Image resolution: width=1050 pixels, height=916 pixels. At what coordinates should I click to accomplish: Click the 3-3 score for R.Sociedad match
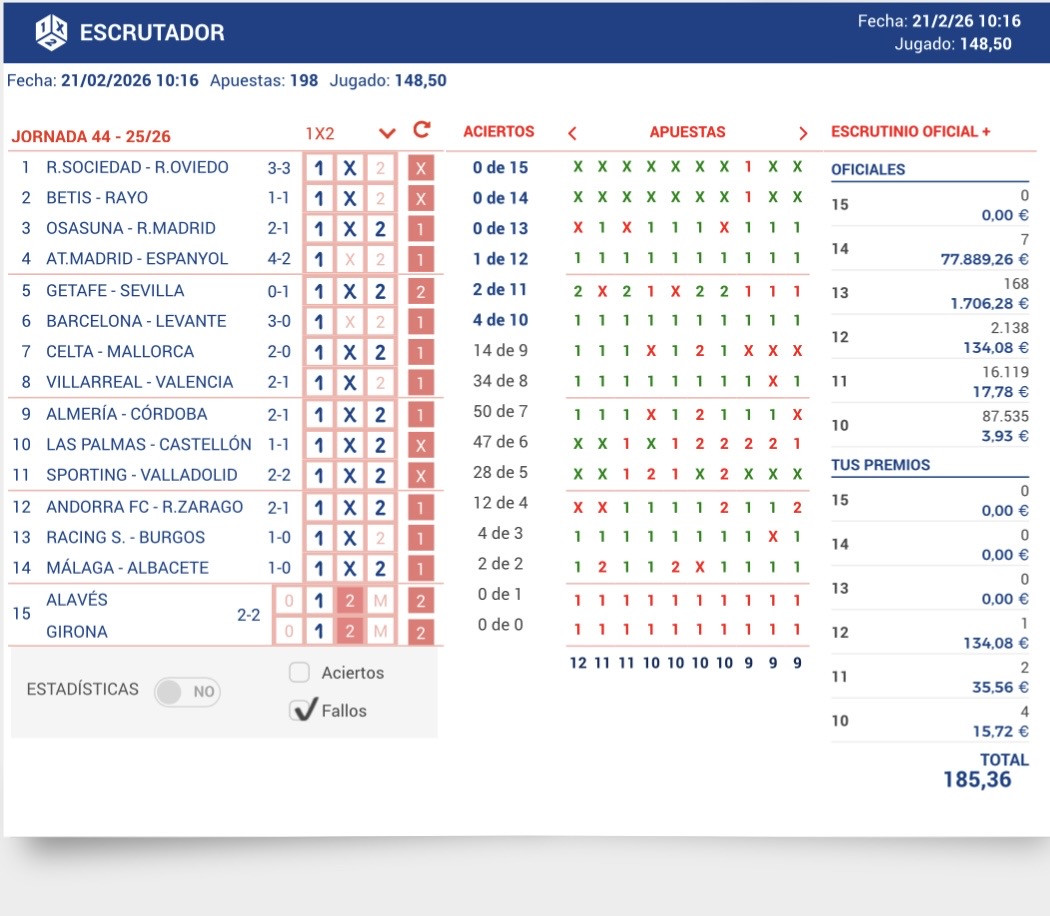[279, 168]
